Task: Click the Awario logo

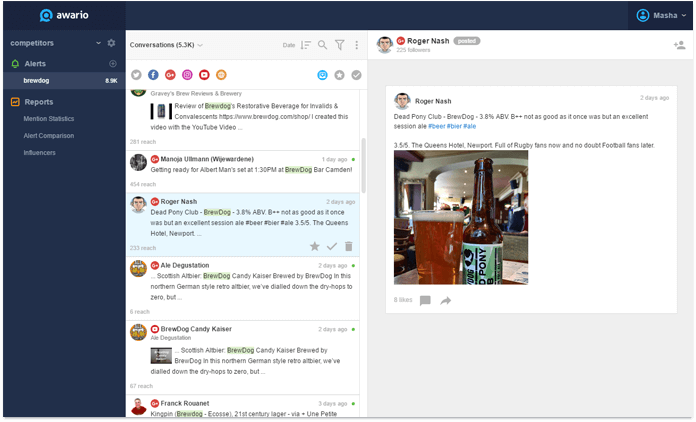Action: [x=64, y=15]
